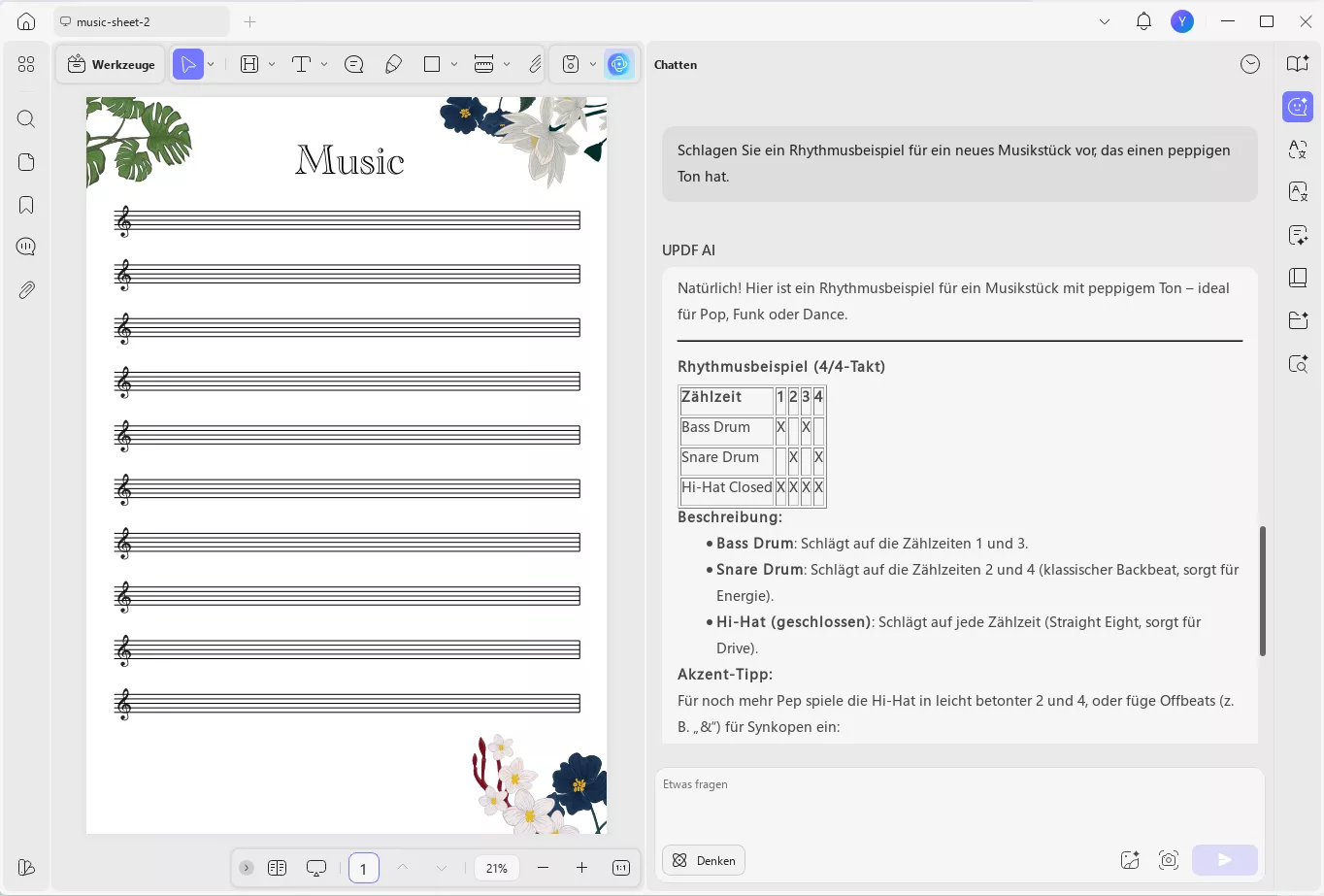The width and height of the screenshot is (1324, 896).
Task: Select the eraser tool
Action: 393,64
